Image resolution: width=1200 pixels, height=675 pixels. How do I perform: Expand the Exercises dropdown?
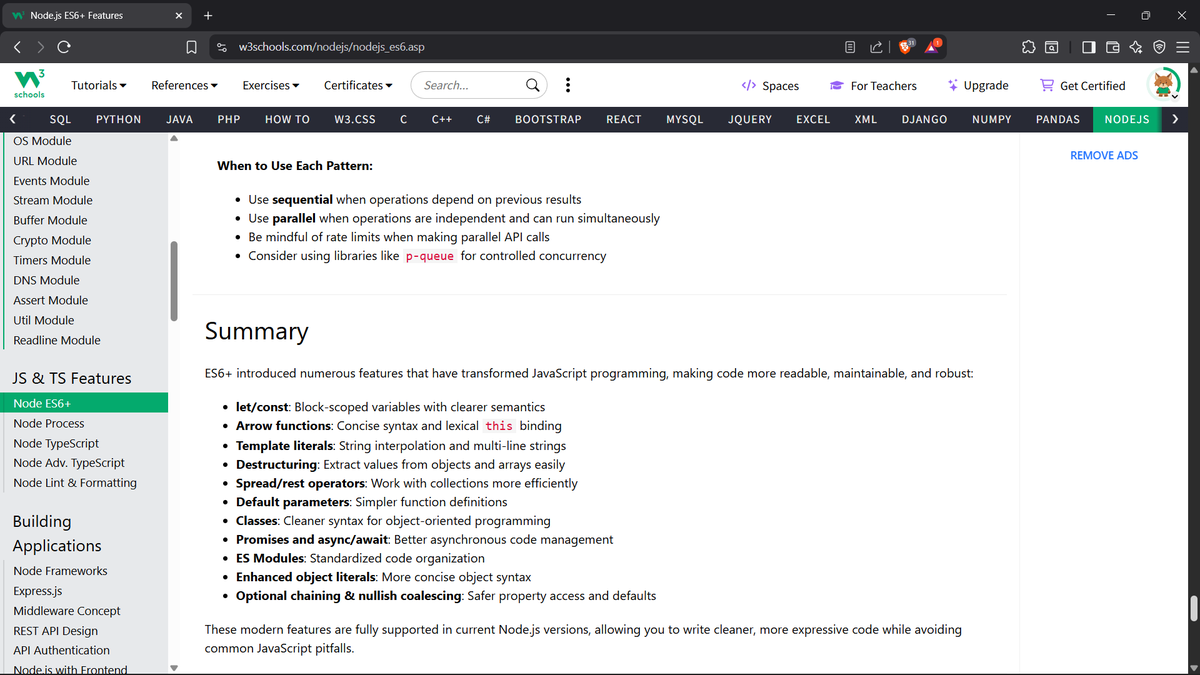click(271, 85)
